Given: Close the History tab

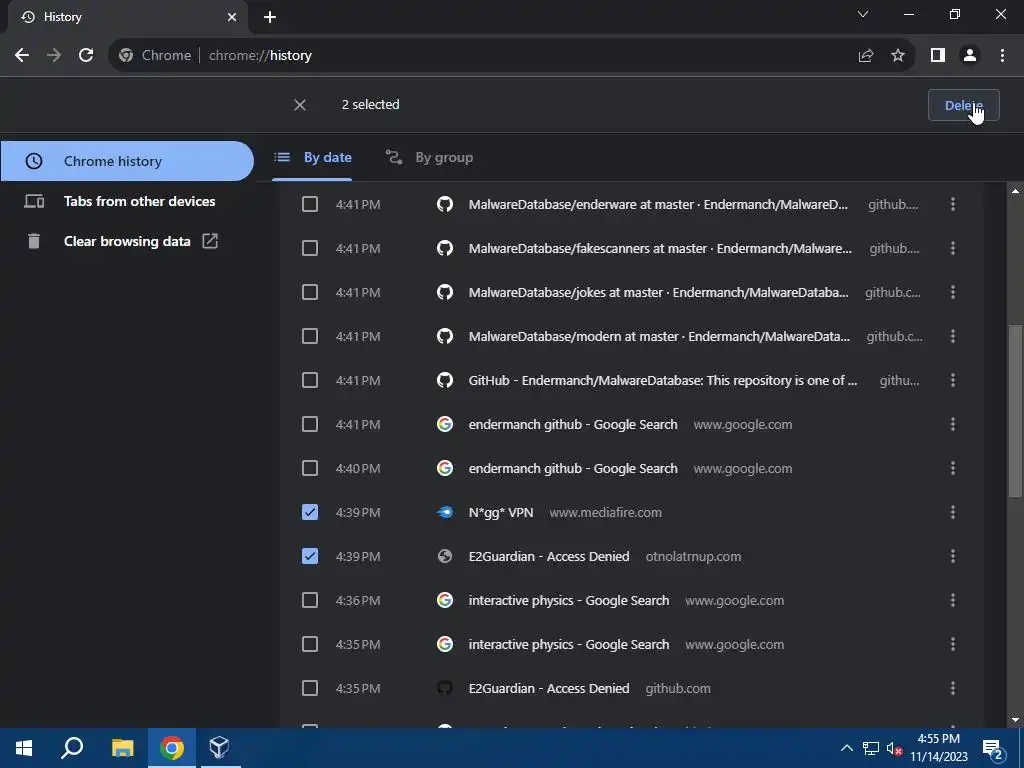Looking at the screenshot, I should pyautogui.click(x=232, y=17).
